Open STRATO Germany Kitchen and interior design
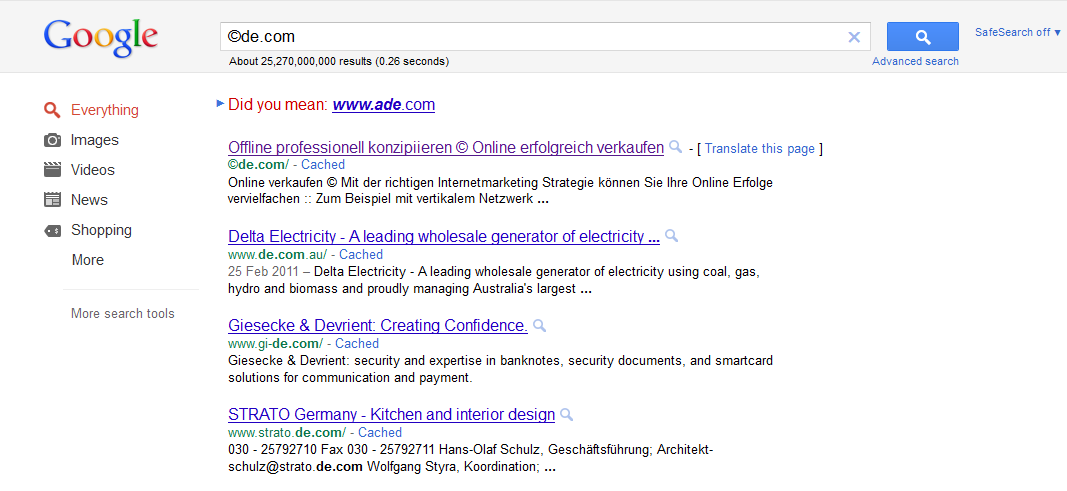 tap(391, 415)
